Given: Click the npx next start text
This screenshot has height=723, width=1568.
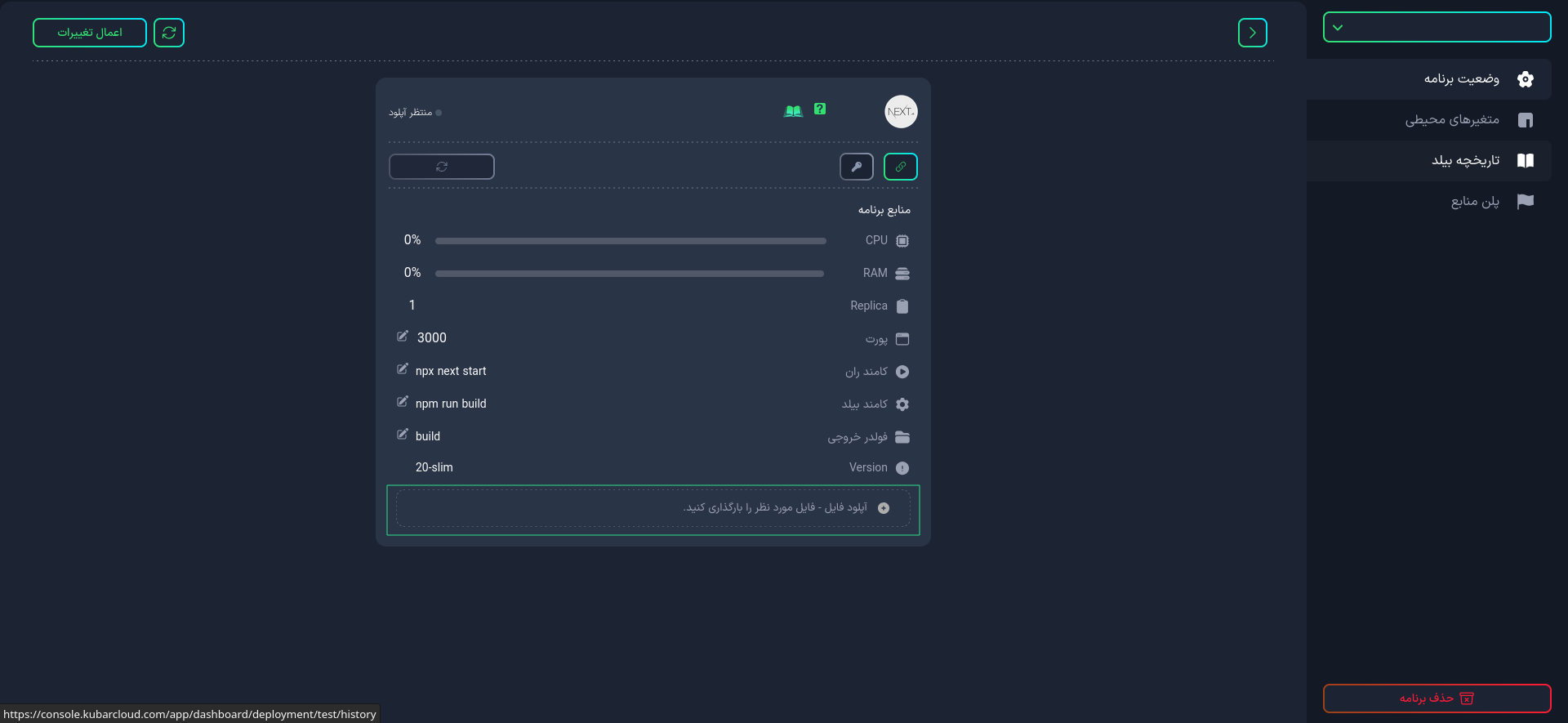Looking at the screenshot, I should [x=451, y=371].
